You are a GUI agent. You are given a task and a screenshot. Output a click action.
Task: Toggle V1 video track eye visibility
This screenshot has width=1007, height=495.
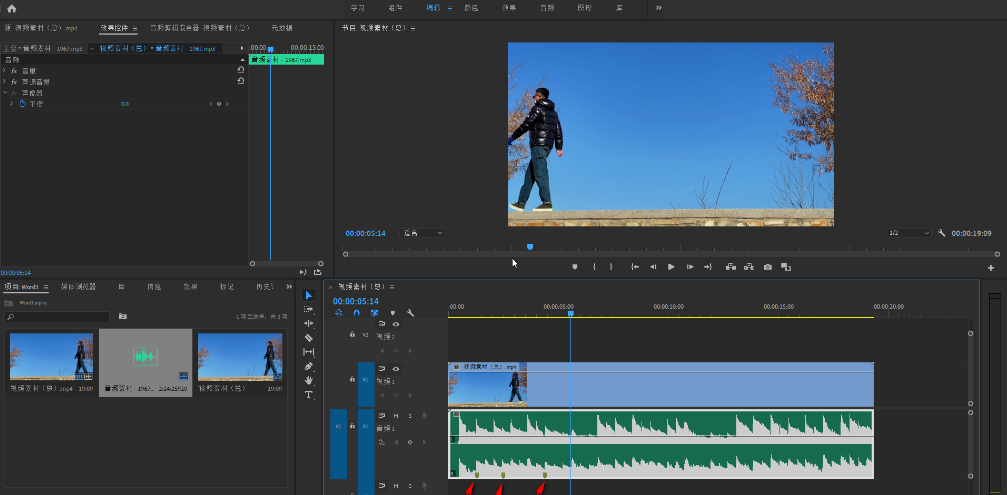point(395,369)
